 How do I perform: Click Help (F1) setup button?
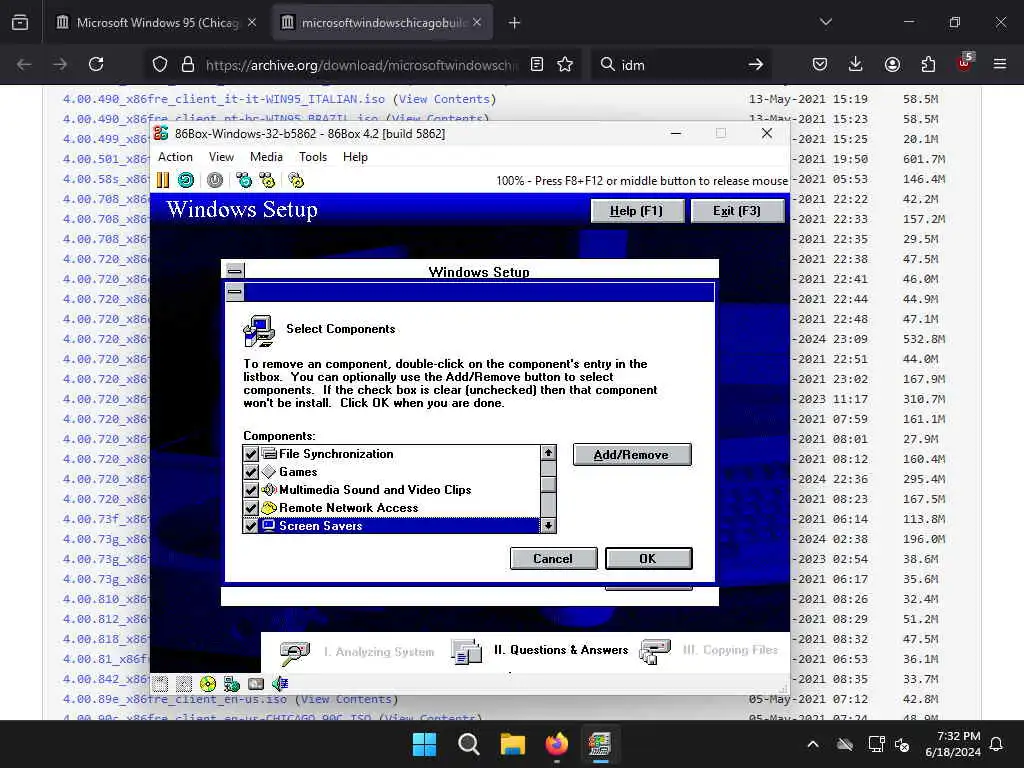(x=637, y=211)
